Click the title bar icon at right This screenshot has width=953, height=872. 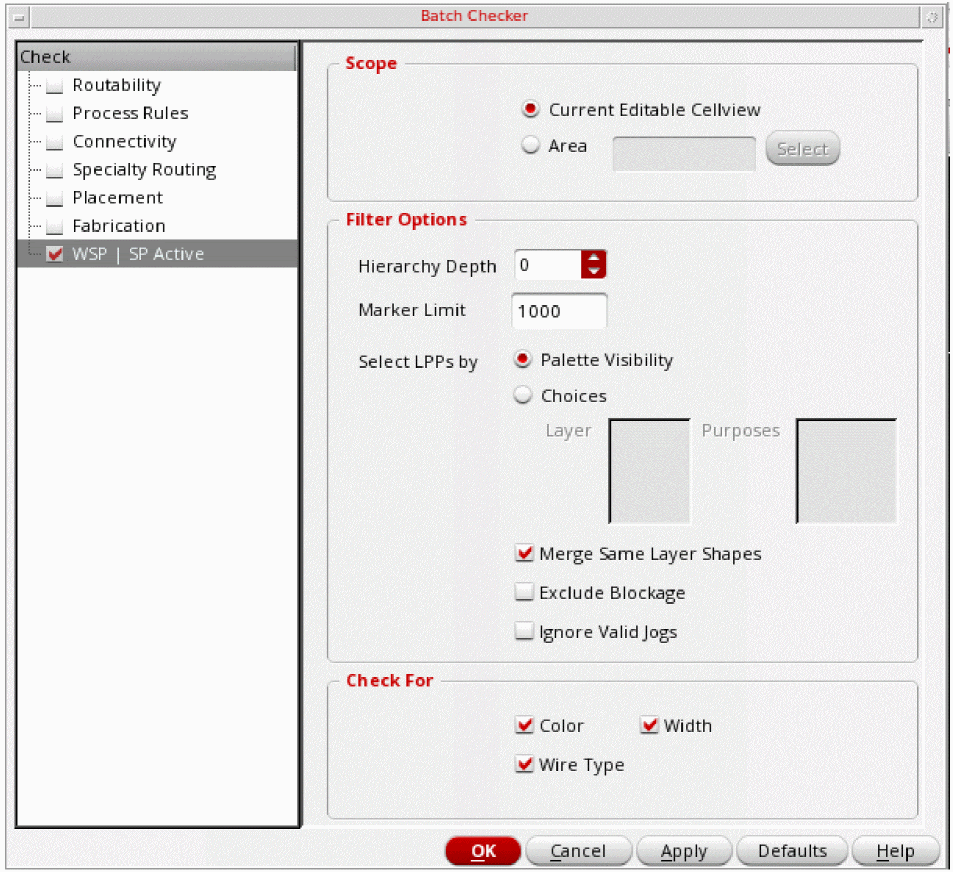tap(931, 16)
